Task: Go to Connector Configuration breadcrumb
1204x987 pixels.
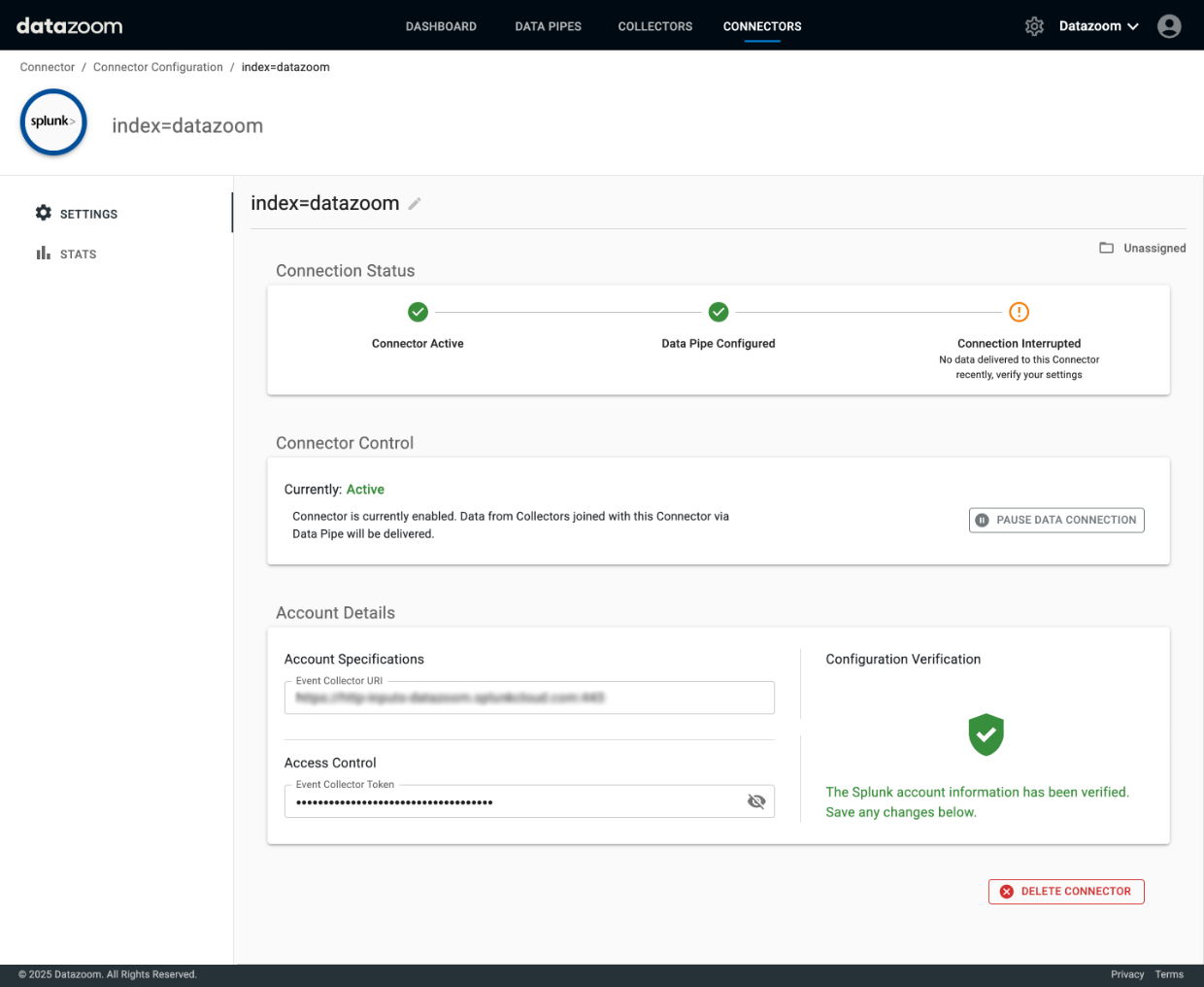Action: [x=158, y=67]
